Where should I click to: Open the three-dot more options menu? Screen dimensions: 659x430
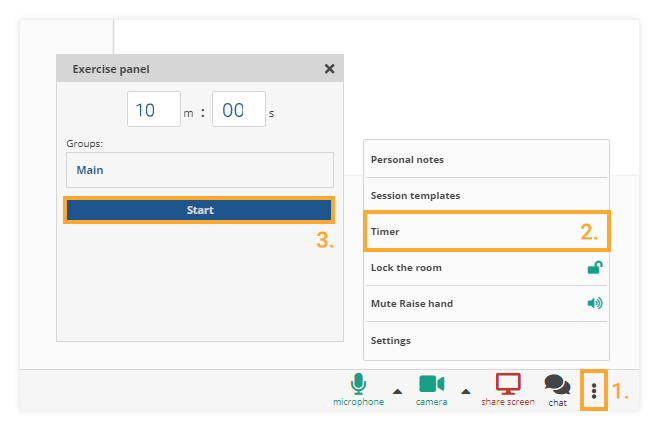(x=594, y=391)
